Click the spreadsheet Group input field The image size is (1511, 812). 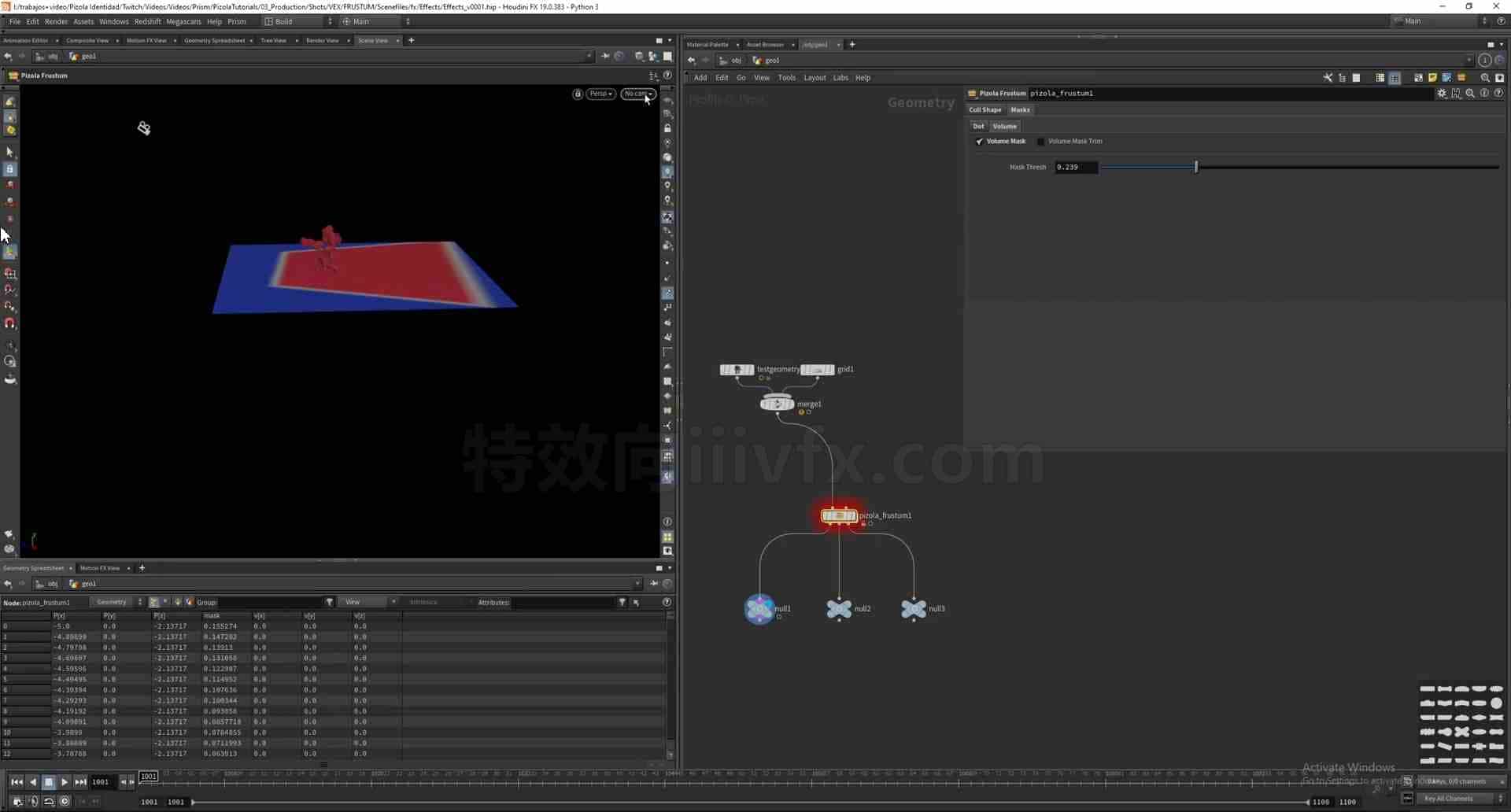pos(271,602)
